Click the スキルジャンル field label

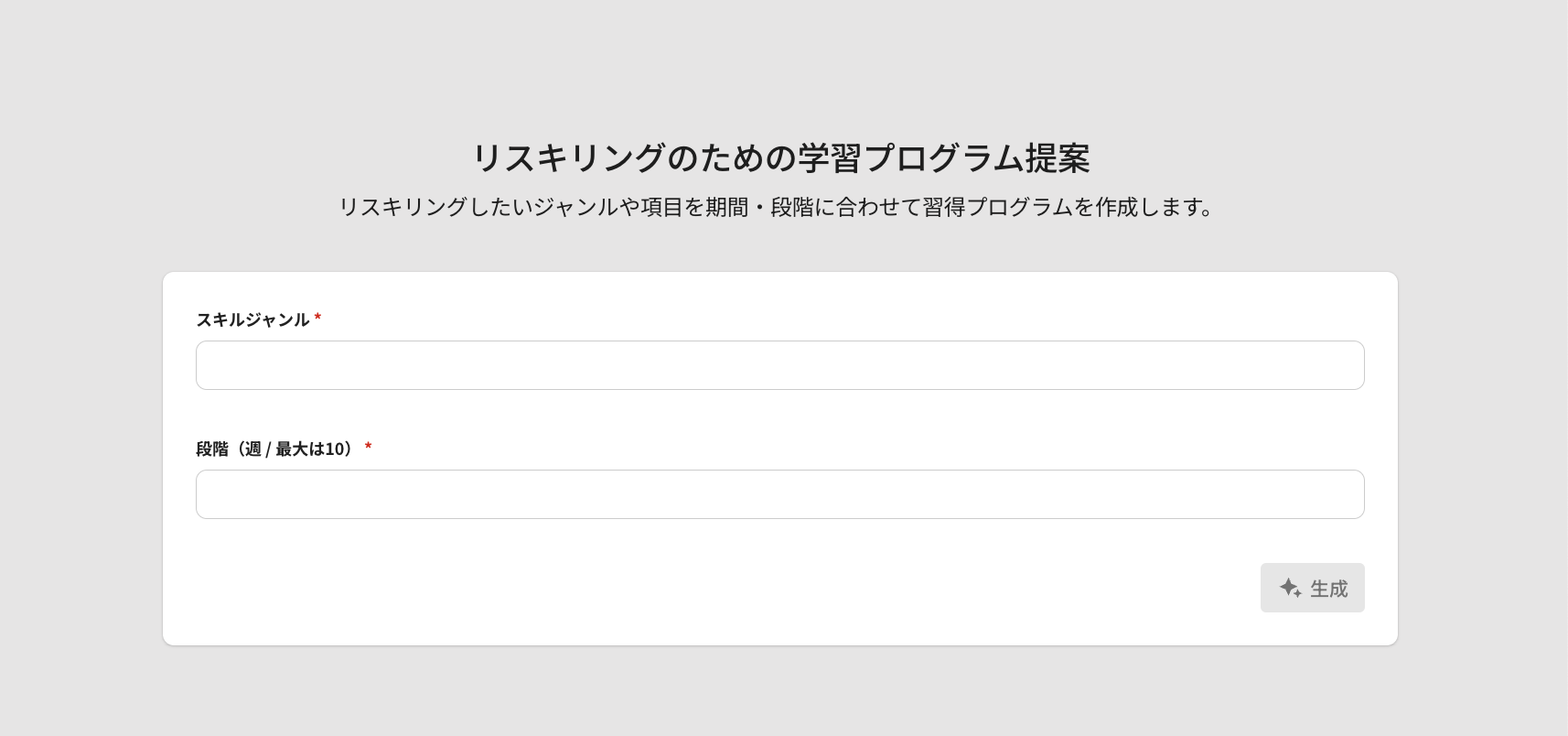pyautogui.click(x=252, y=319)
